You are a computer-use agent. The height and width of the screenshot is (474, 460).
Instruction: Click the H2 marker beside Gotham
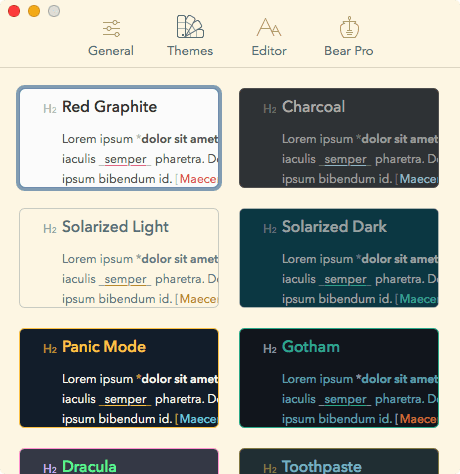(270, 349)
